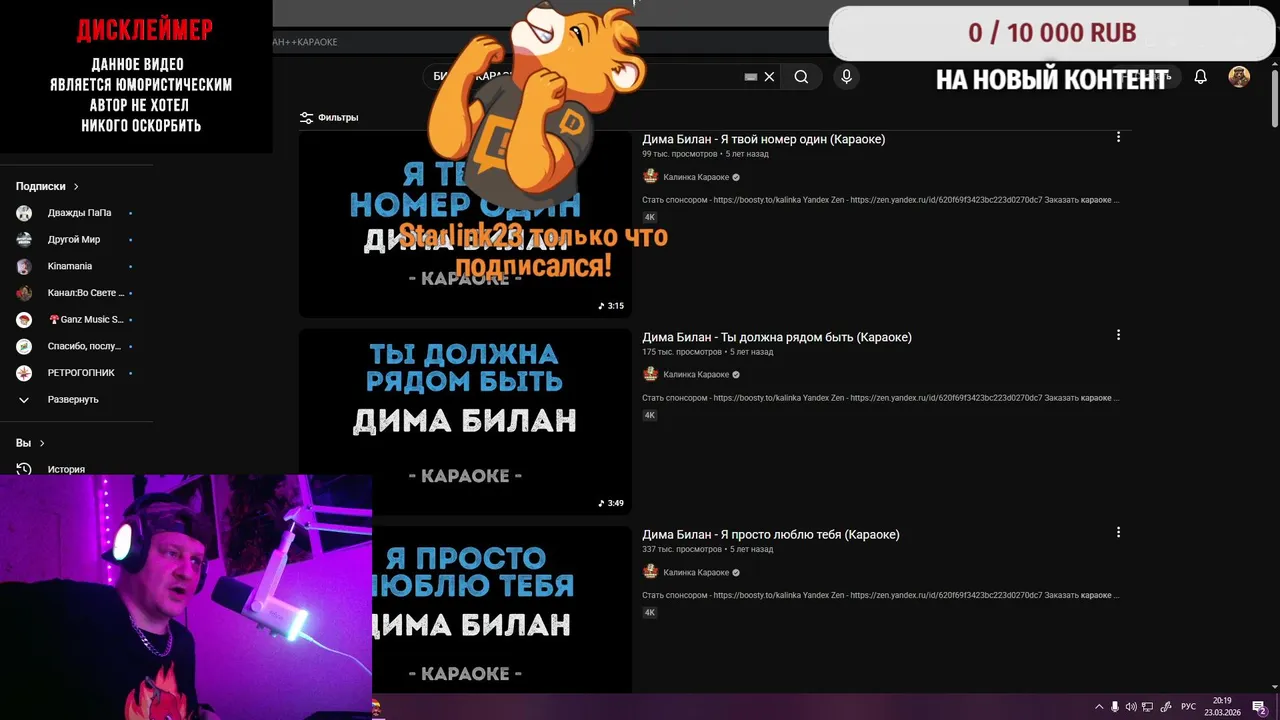Click '99 тыс. просмотров' view count text
The height and width of the screenshot is (720, 1280).
pos(680,154)
